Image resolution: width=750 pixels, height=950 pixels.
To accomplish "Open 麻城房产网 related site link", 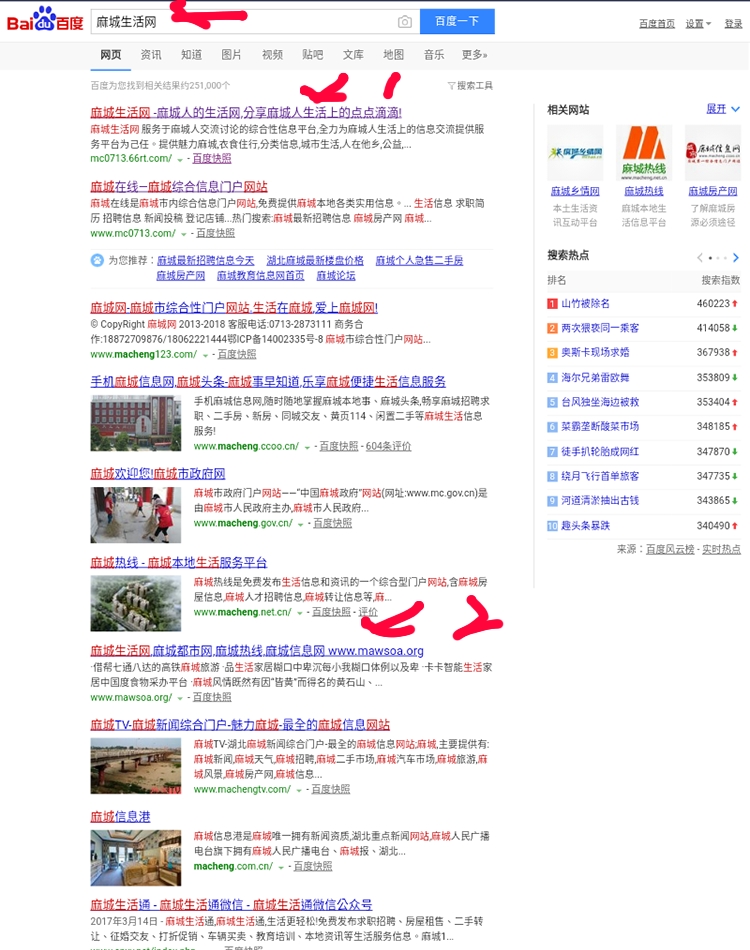I will coord(713,191).
